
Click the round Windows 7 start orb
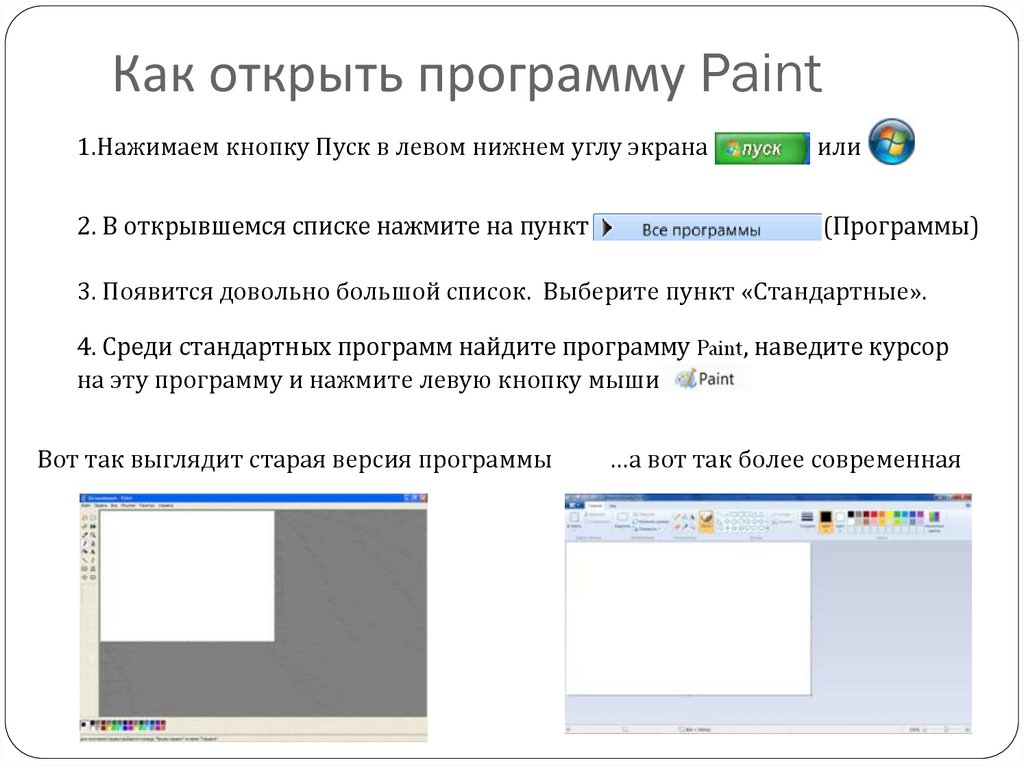[891, 142]
